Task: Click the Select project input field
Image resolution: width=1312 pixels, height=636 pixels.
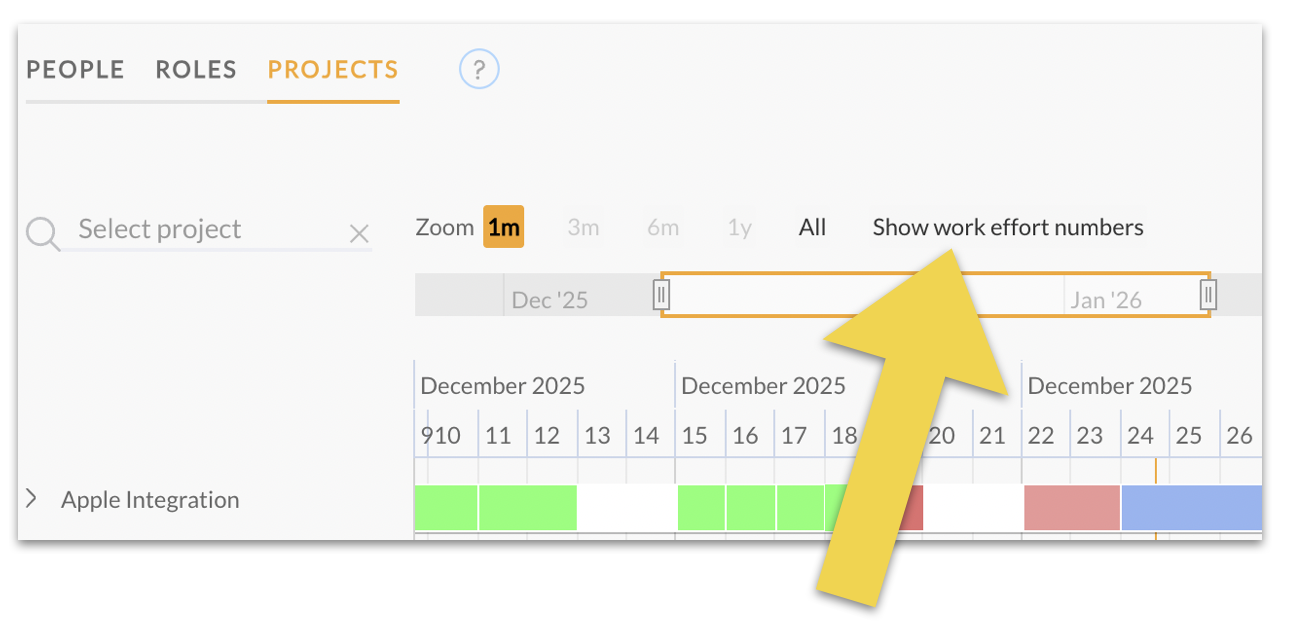Action: (160, 229)
